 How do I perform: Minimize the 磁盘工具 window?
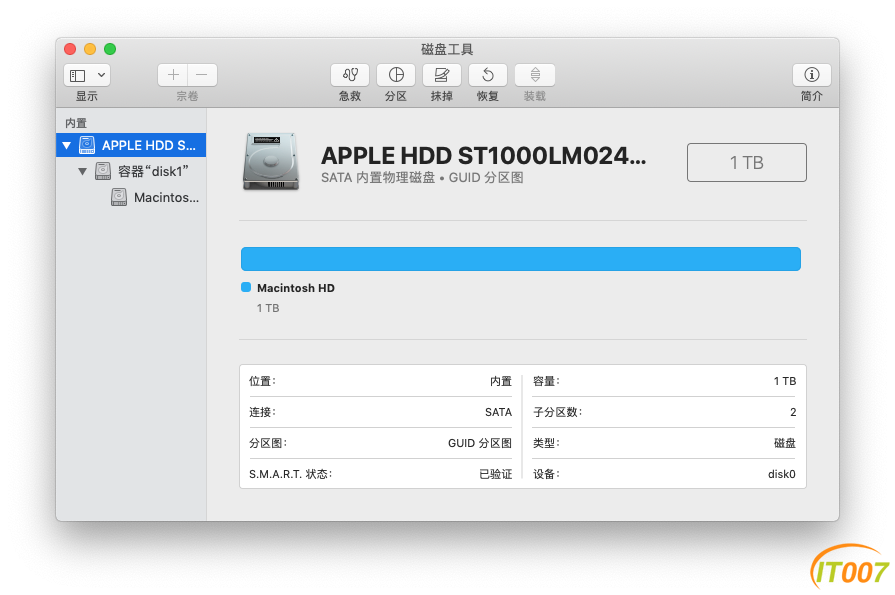click(x=90, y=49)
